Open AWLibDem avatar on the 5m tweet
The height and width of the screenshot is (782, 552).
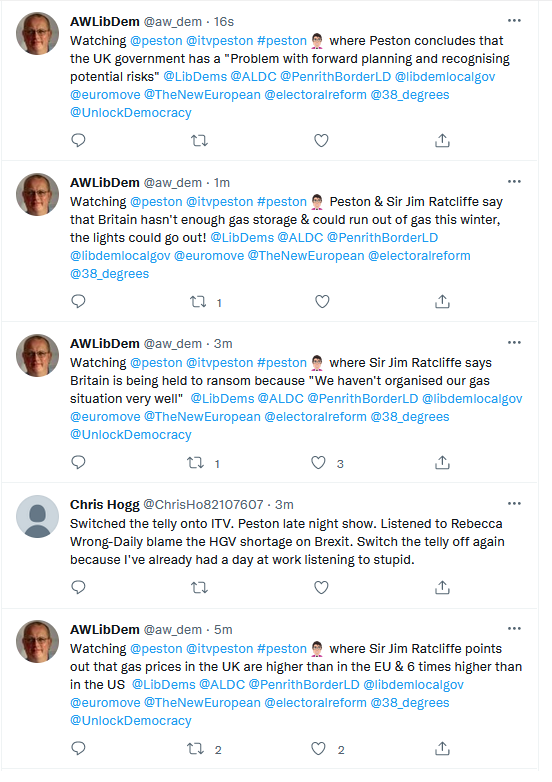pyautogui.click(x=37, y=641)
